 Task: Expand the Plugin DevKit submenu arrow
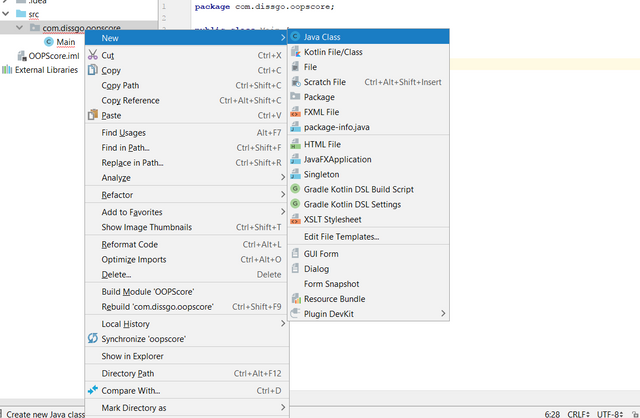[x=443, y=314]
